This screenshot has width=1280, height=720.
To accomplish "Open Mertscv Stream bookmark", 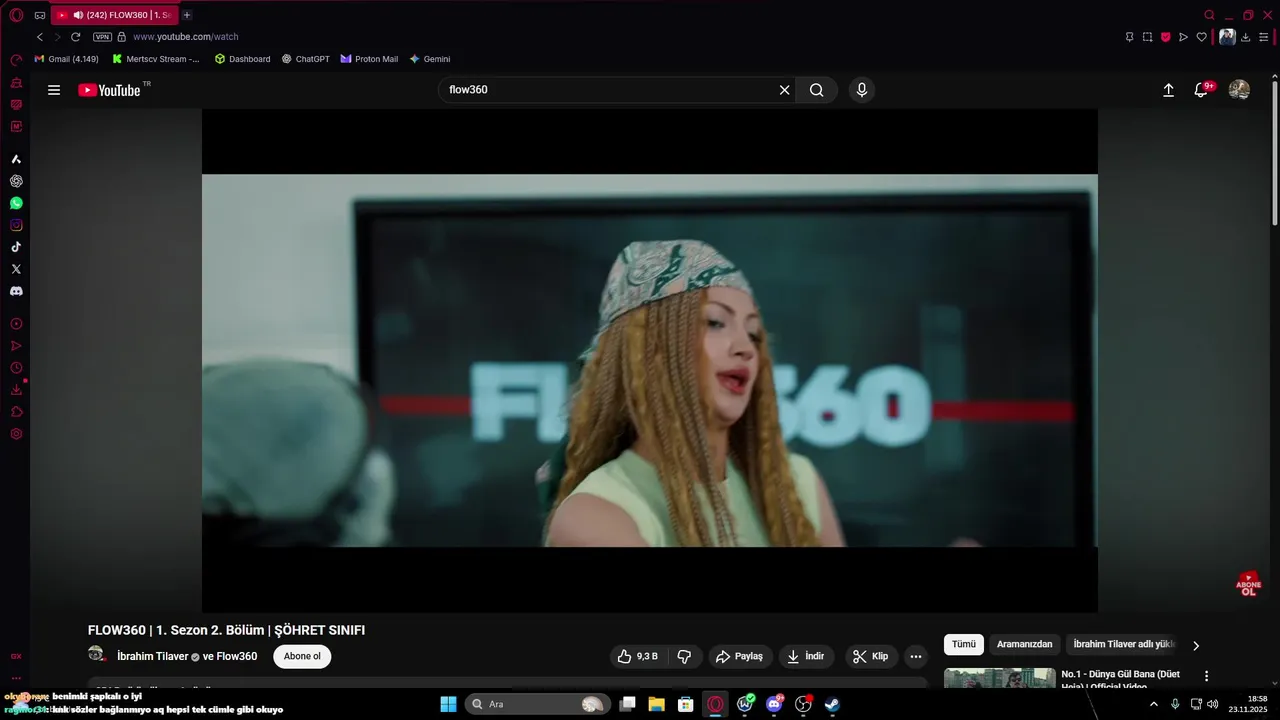I will click(x=156, y=59).
